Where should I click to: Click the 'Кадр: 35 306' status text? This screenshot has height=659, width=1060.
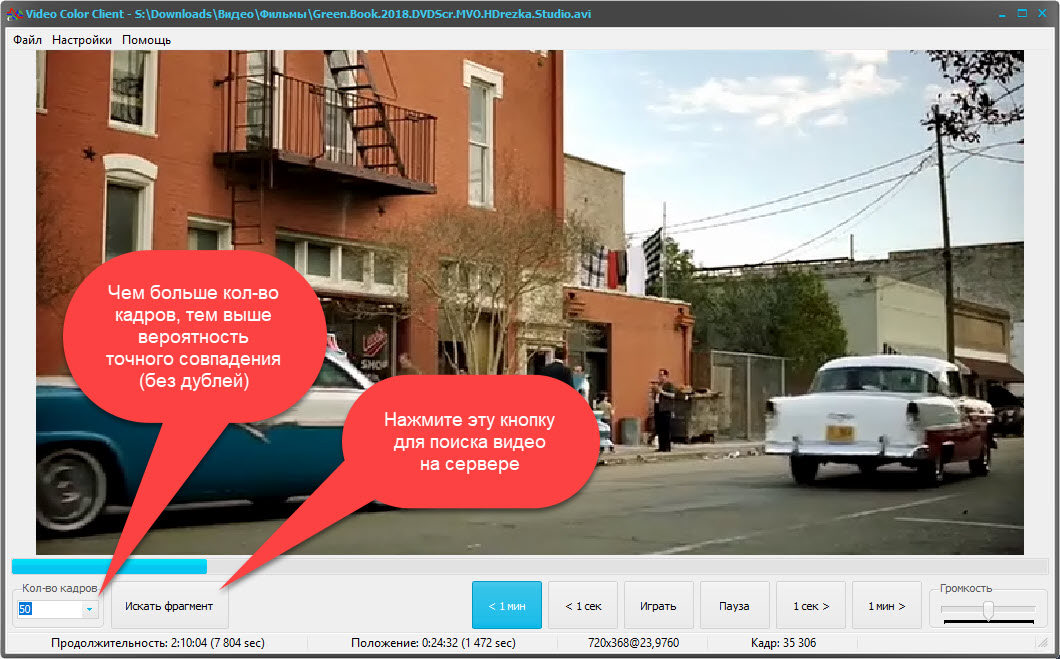tap(783, 643)
